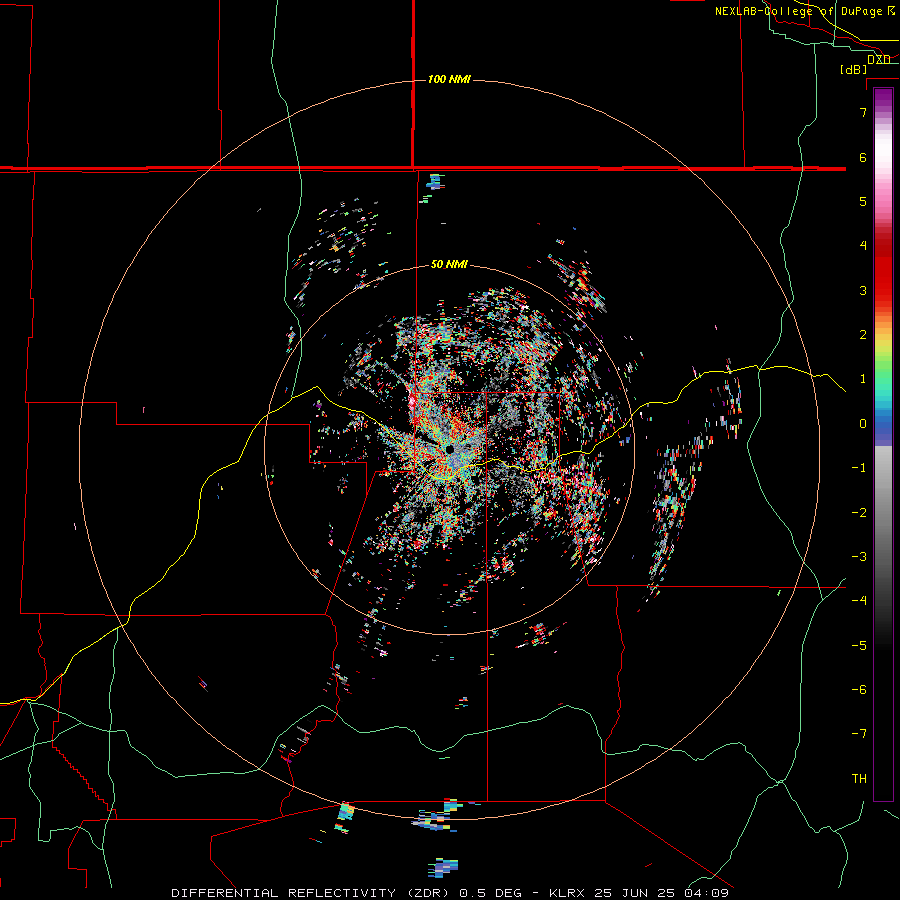Click the "NEXLAB-College of DuPage" text
The height and width of the screenshot is (900, 900).
(x=798, y=11)
